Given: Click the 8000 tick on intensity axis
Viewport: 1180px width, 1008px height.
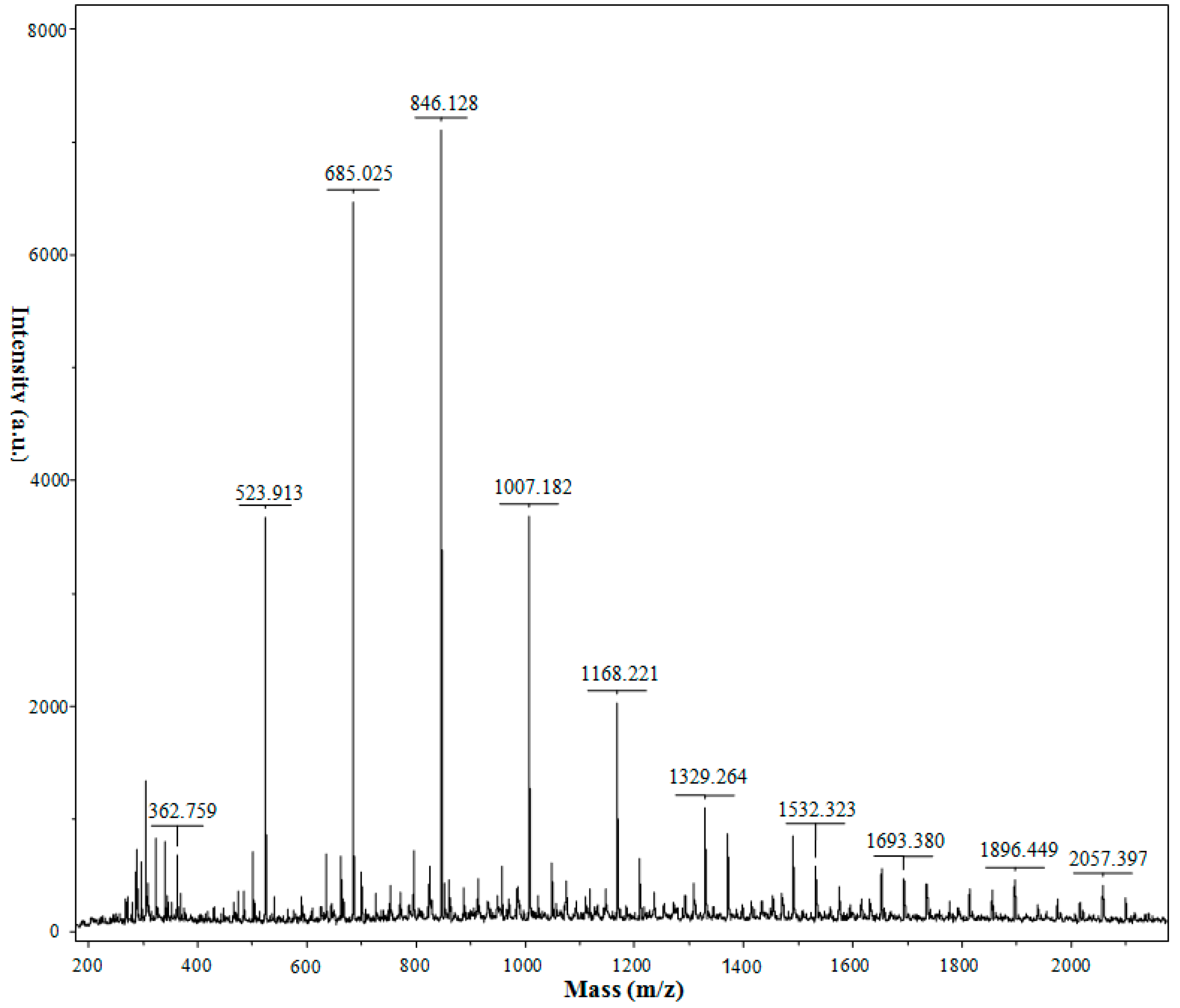Looking at the screenshot, I should pyautogui.click(x=47, y=30).
